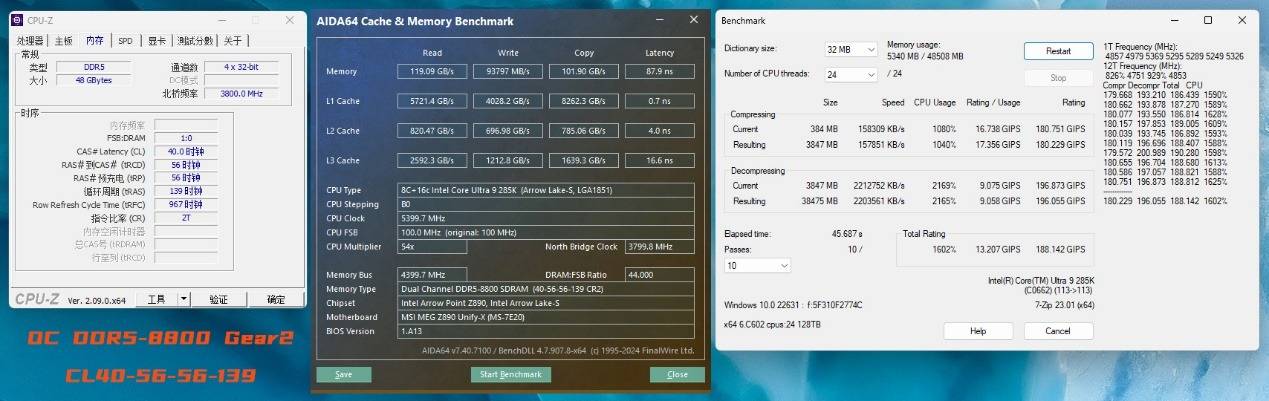The image size is (1269, 401).
Task: Click the 确定 button in CPU-Z
Action: pos(275,299)
